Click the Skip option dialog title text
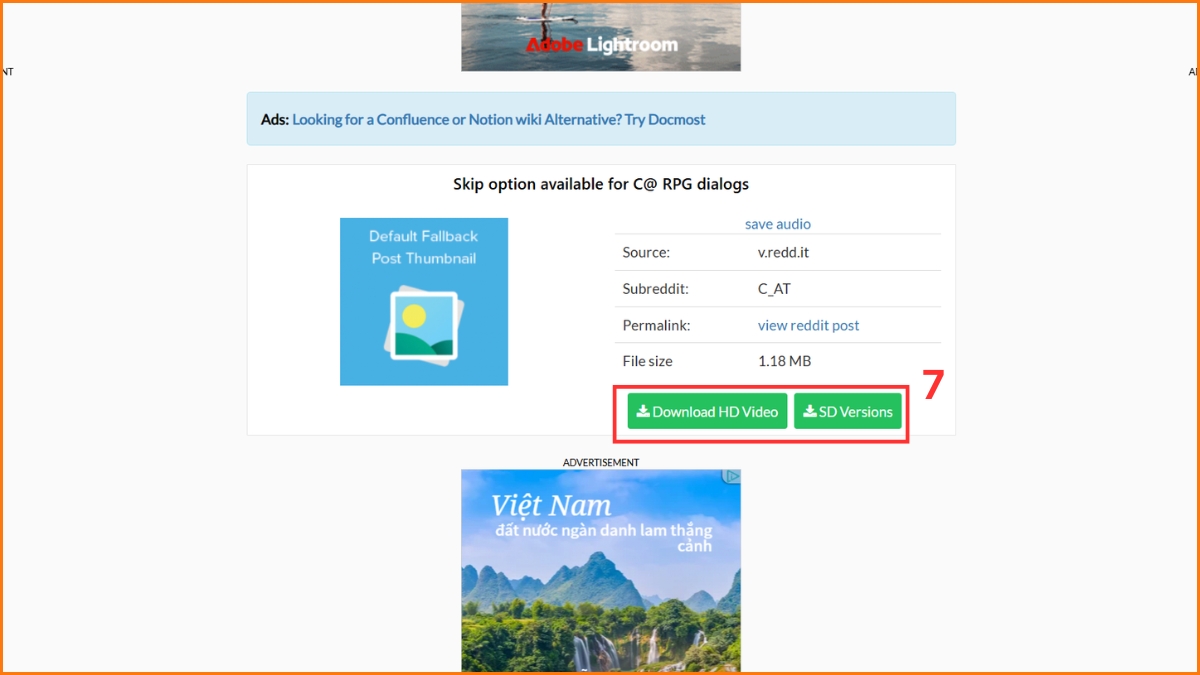Screen dimensions: 1200x675 600,184
